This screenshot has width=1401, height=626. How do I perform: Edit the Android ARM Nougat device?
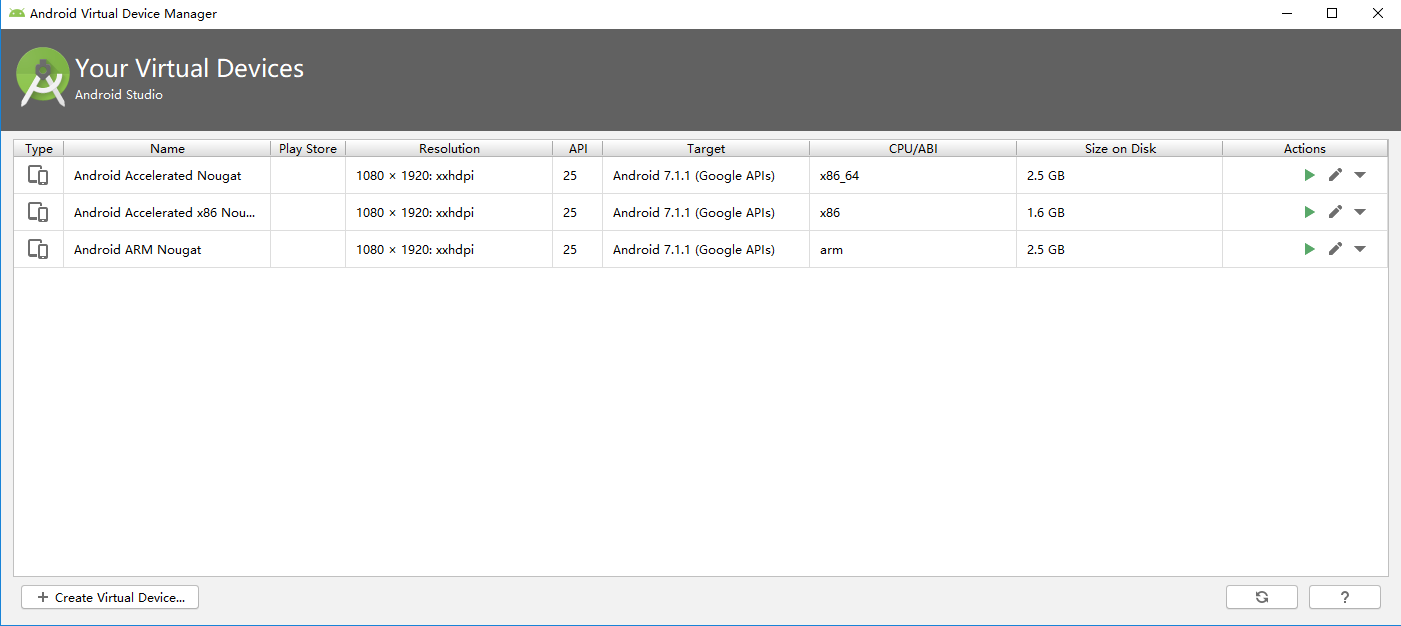pos(1335,249)
